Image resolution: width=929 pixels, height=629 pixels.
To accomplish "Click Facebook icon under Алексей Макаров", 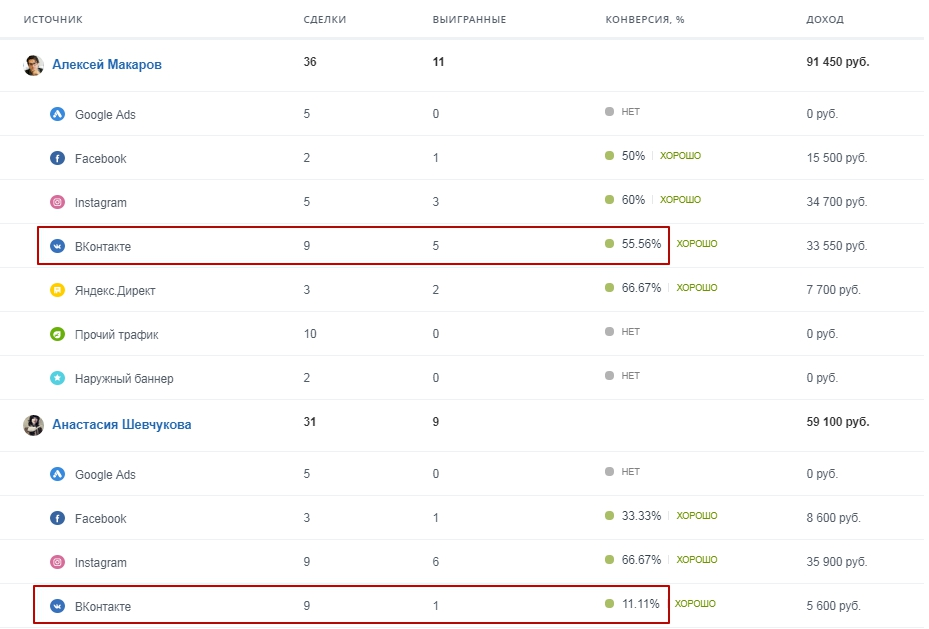I will click(57, 158).
